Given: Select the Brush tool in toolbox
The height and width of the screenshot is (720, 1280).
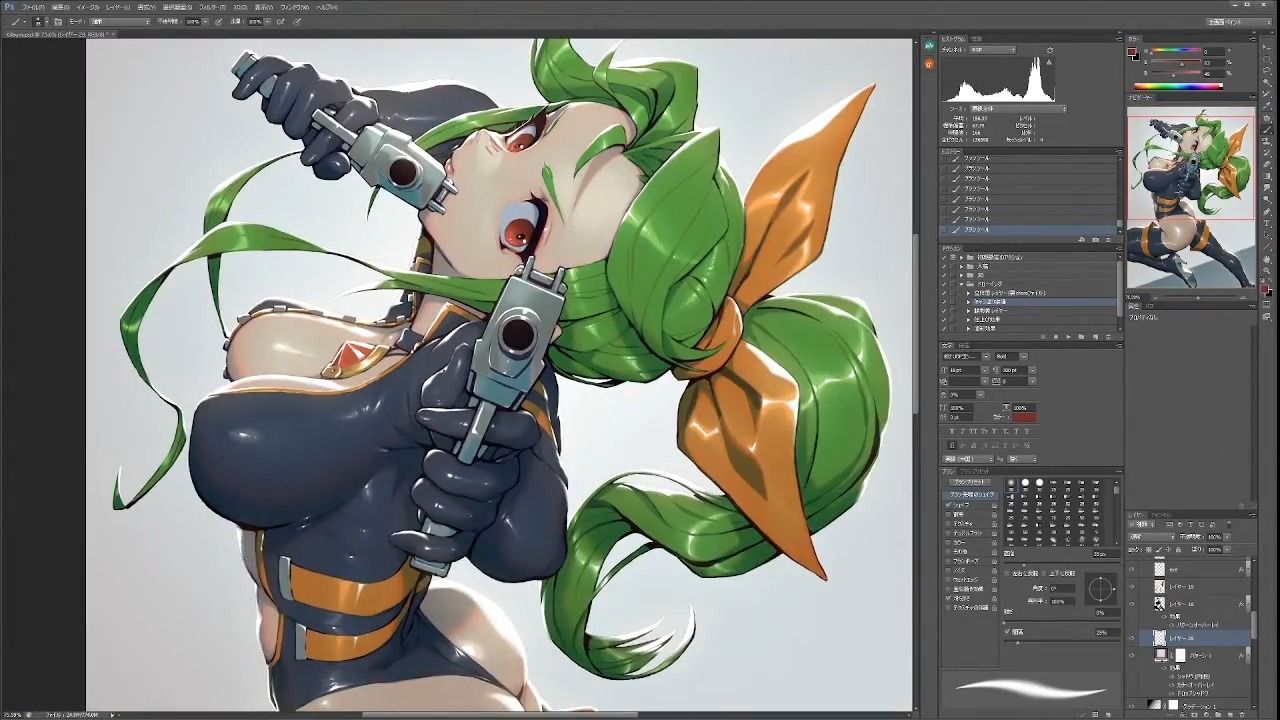Looking at the screenshot, I should (x=1266, y=130).
